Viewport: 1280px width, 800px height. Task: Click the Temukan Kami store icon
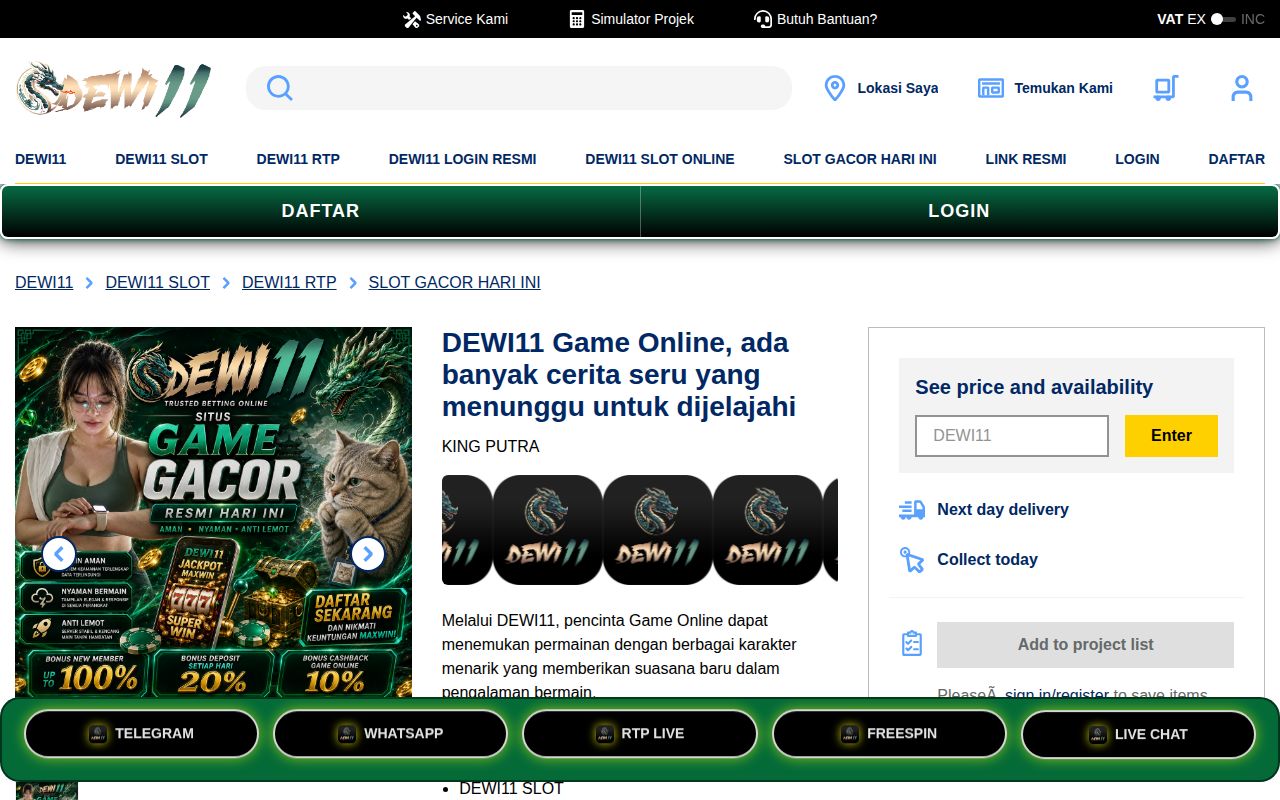(x=990, y=88)
